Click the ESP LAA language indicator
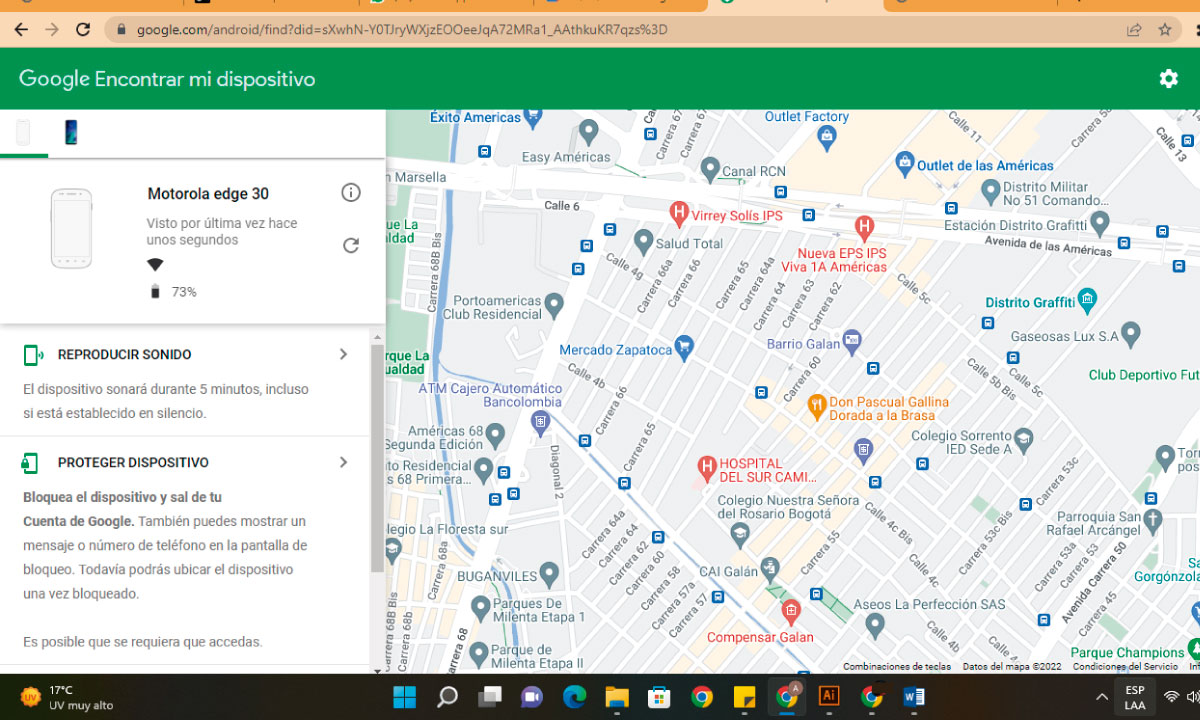 1135,697
